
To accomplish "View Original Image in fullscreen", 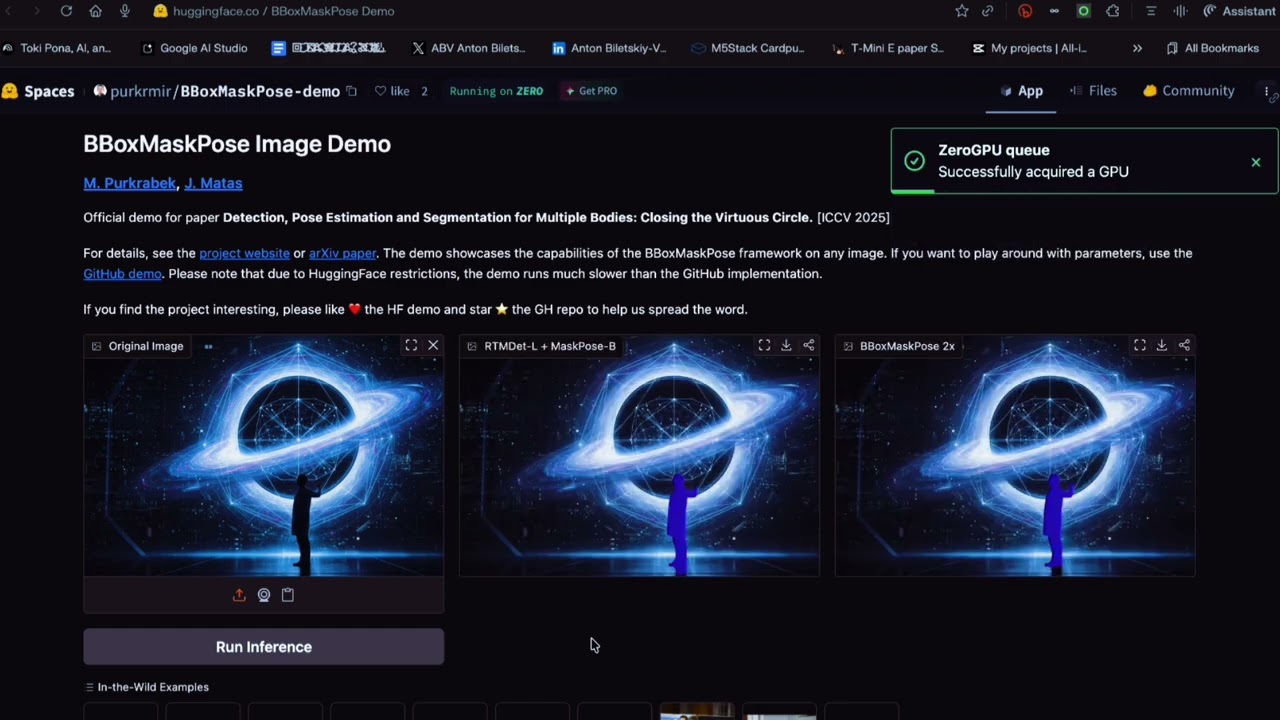I will (411, 345).
